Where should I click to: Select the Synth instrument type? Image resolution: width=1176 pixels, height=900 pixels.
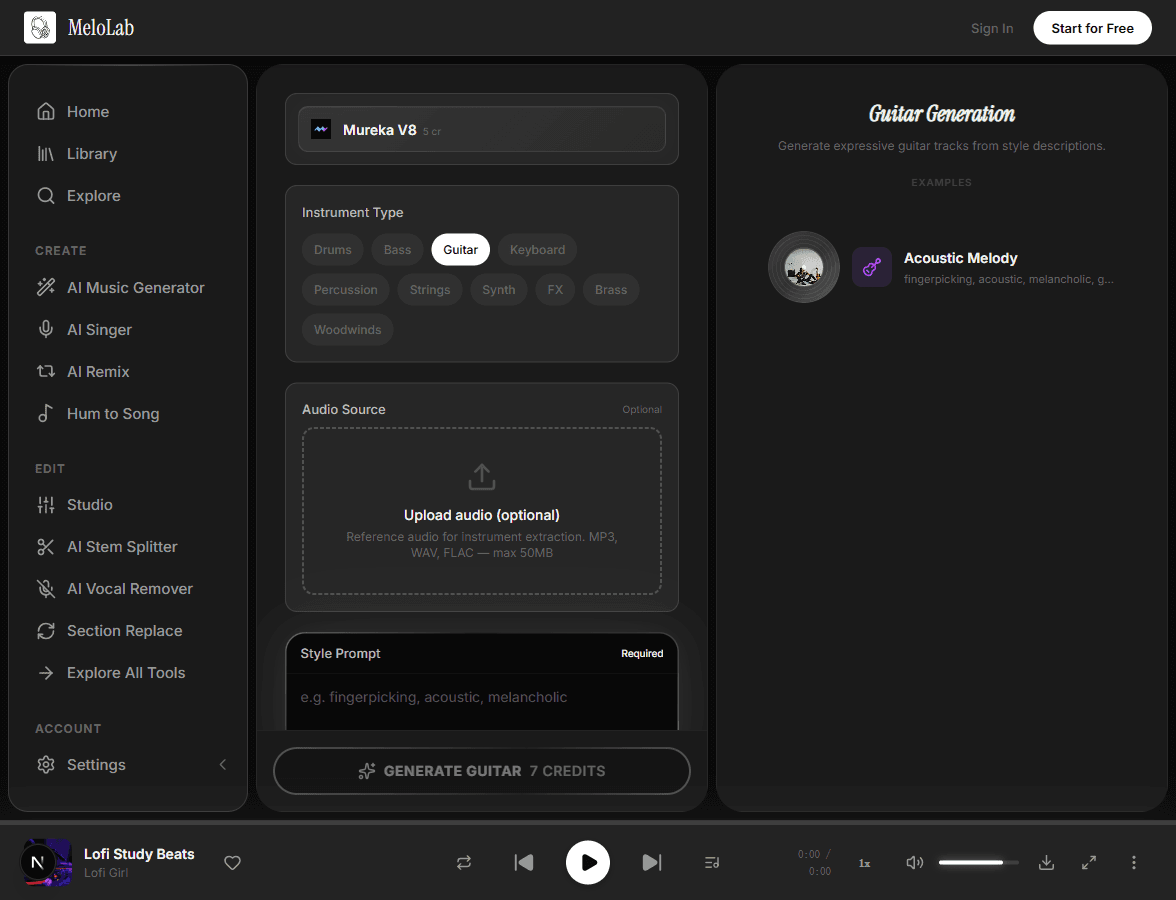499,290
